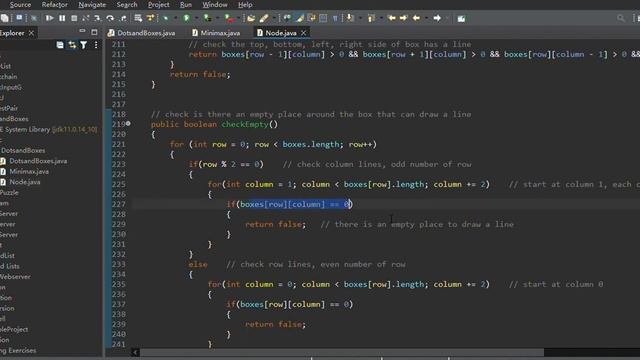The height and width of the screenshot is (360, 640).
Task: Open the Run launch dropdown arrow
Action: tap(196, 18)
